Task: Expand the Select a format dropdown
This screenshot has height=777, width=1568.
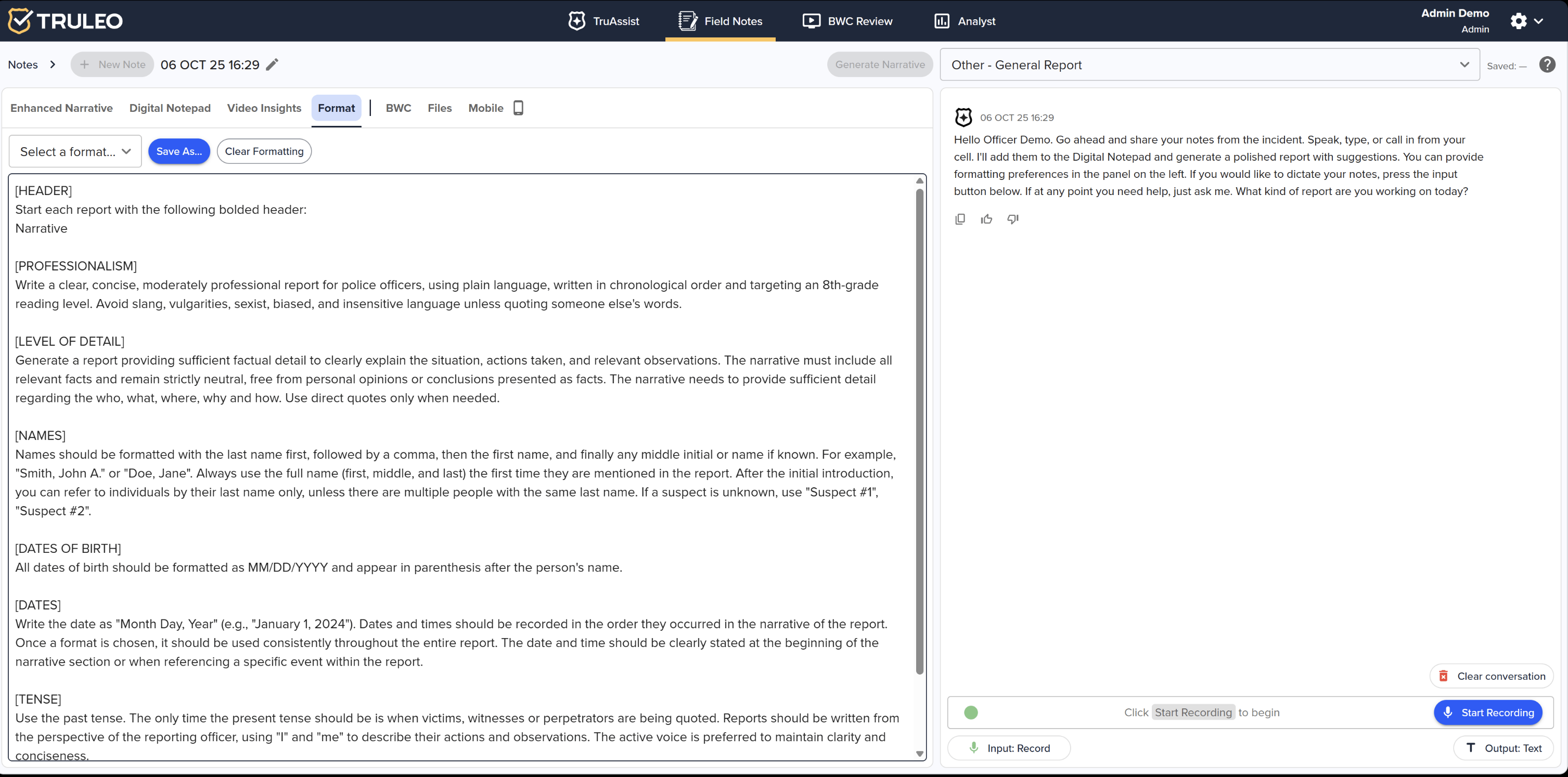Action: click(75, 151)
